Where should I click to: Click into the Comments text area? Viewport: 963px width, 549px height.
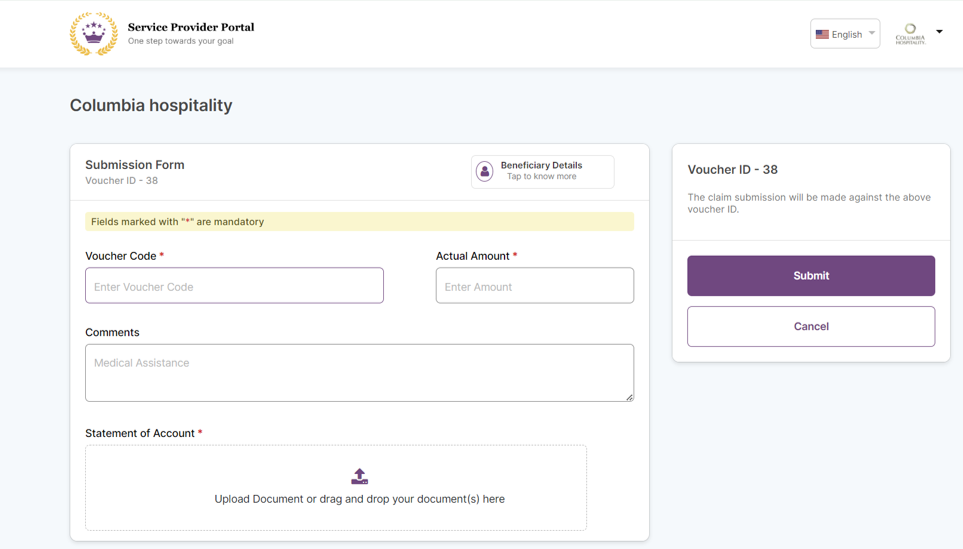(x=359, y=373)
